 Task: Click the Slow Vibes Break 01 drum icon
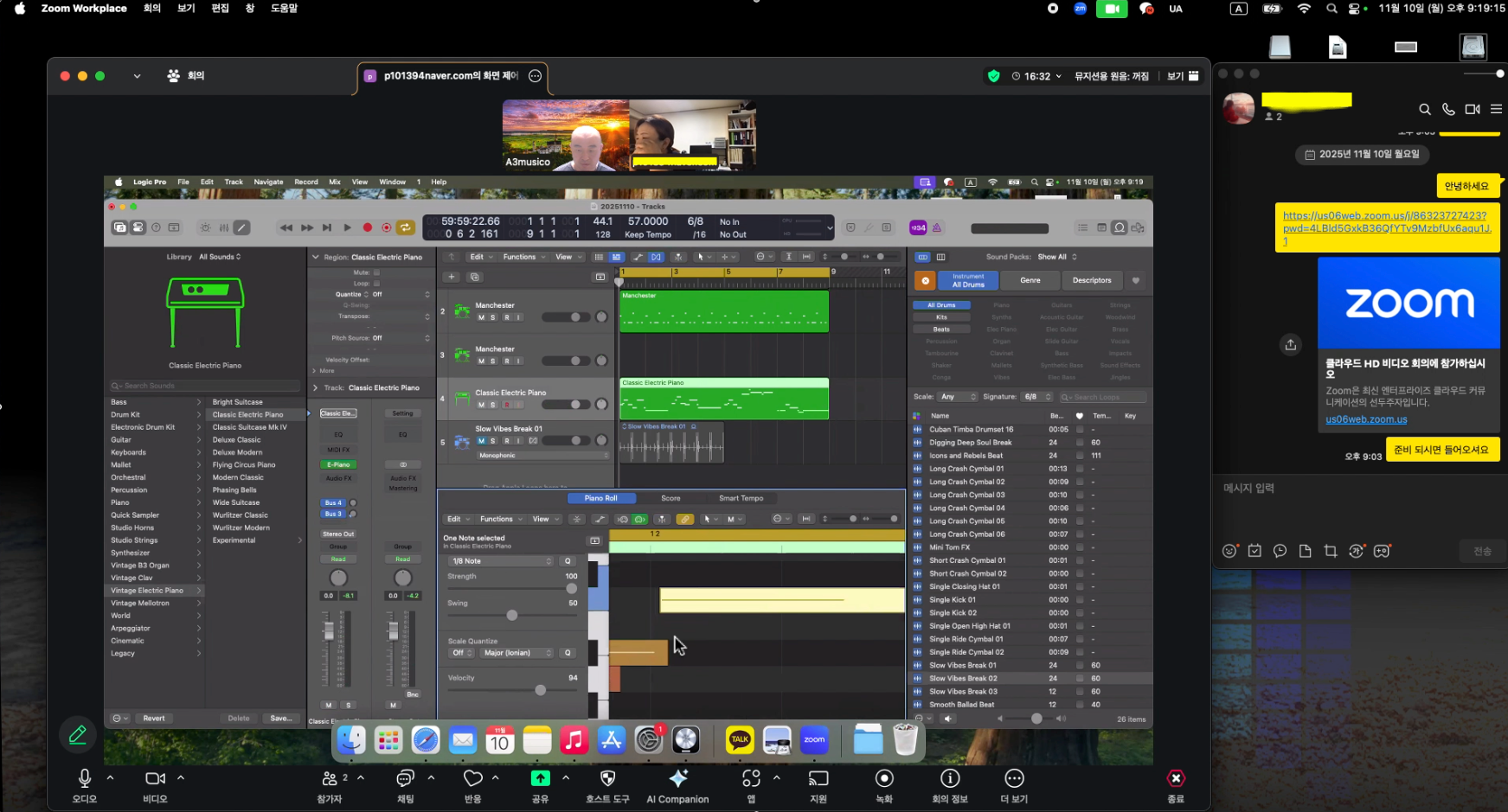(x=462, y=441)
